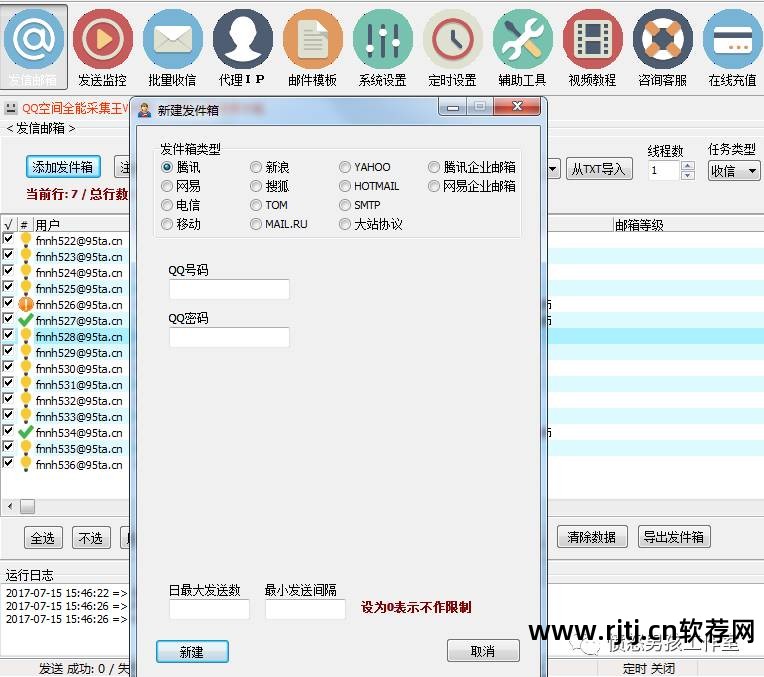764x677 pixels.
Task: Increase the 线程数 thread count
Action: (688, 166)
